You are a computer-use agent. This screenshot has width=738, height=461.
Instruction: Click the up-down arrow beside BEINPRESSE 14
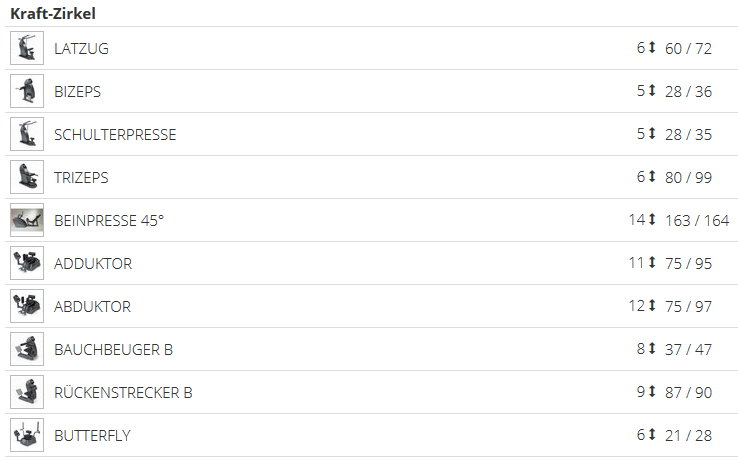point(652,220)
